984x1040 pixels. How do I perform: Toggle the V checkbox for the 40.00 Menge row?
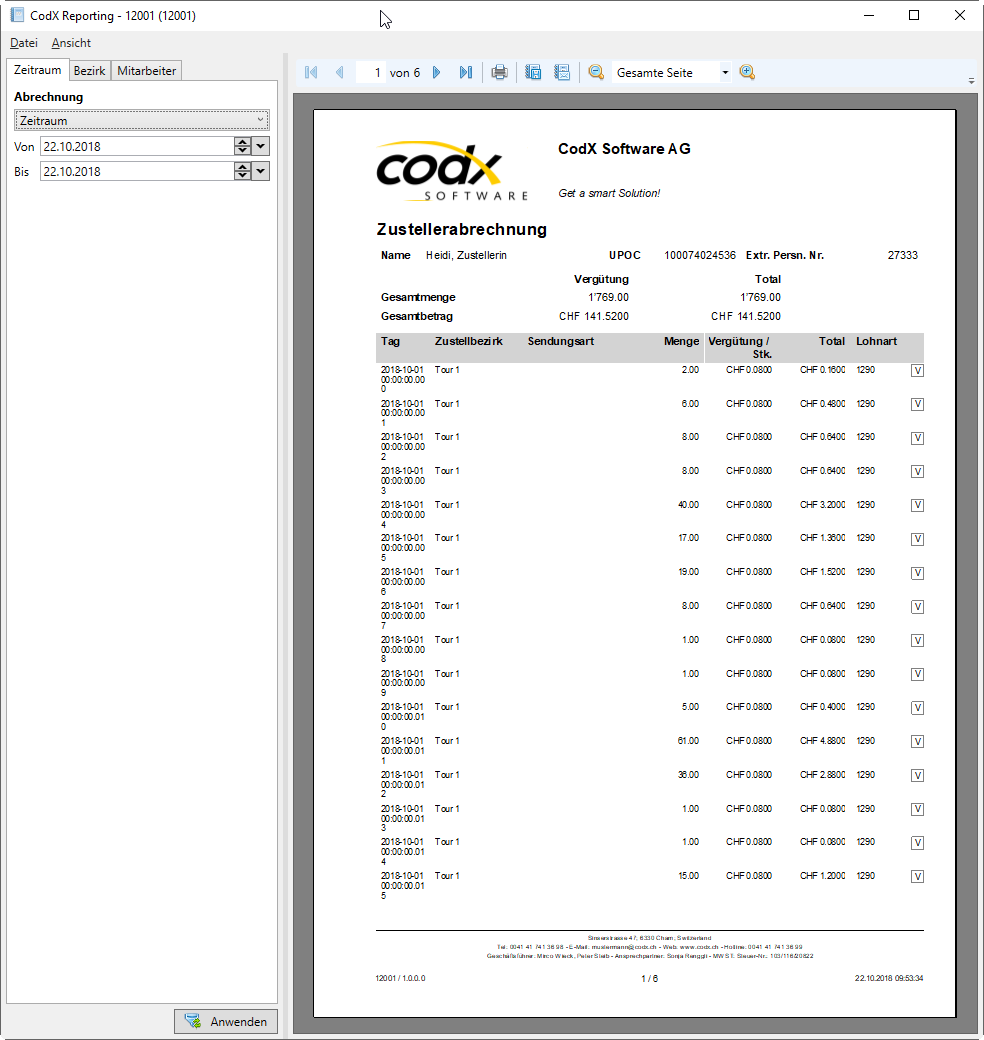click(x=917, y=505)
